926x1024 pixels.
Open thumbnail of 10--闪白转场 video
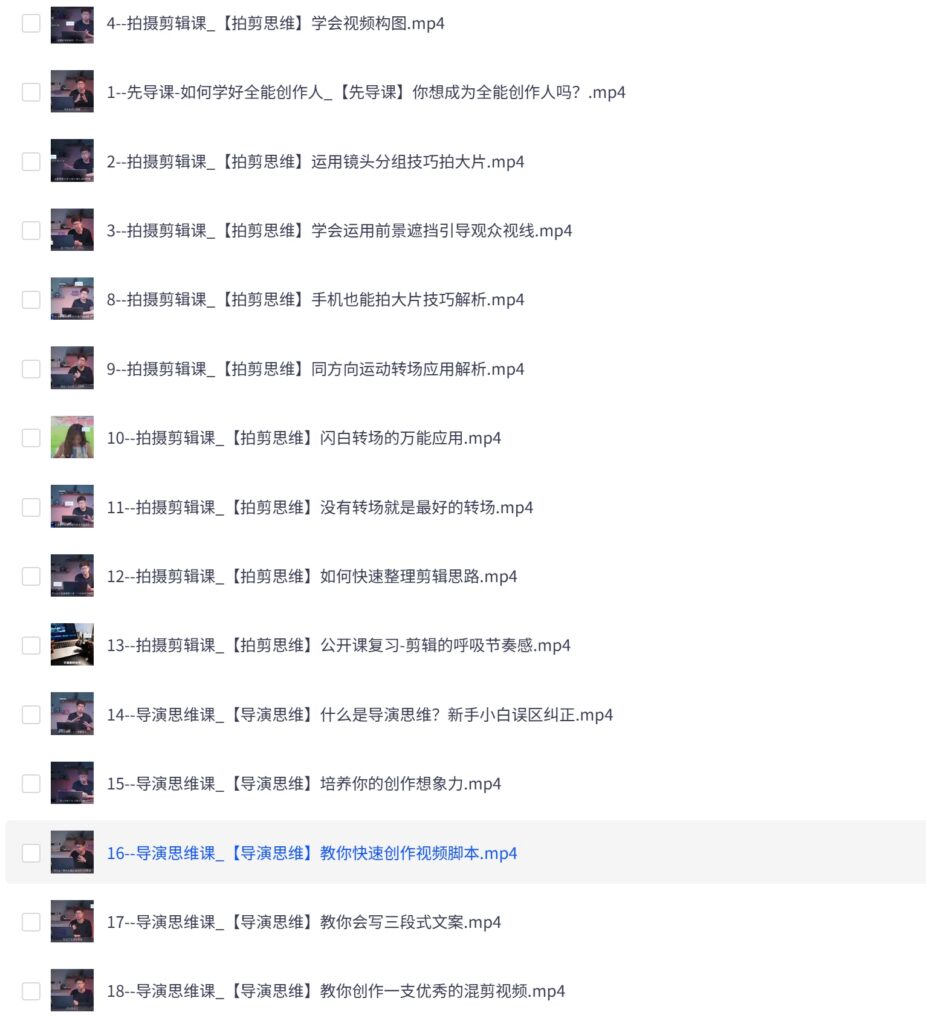[72, 437]
